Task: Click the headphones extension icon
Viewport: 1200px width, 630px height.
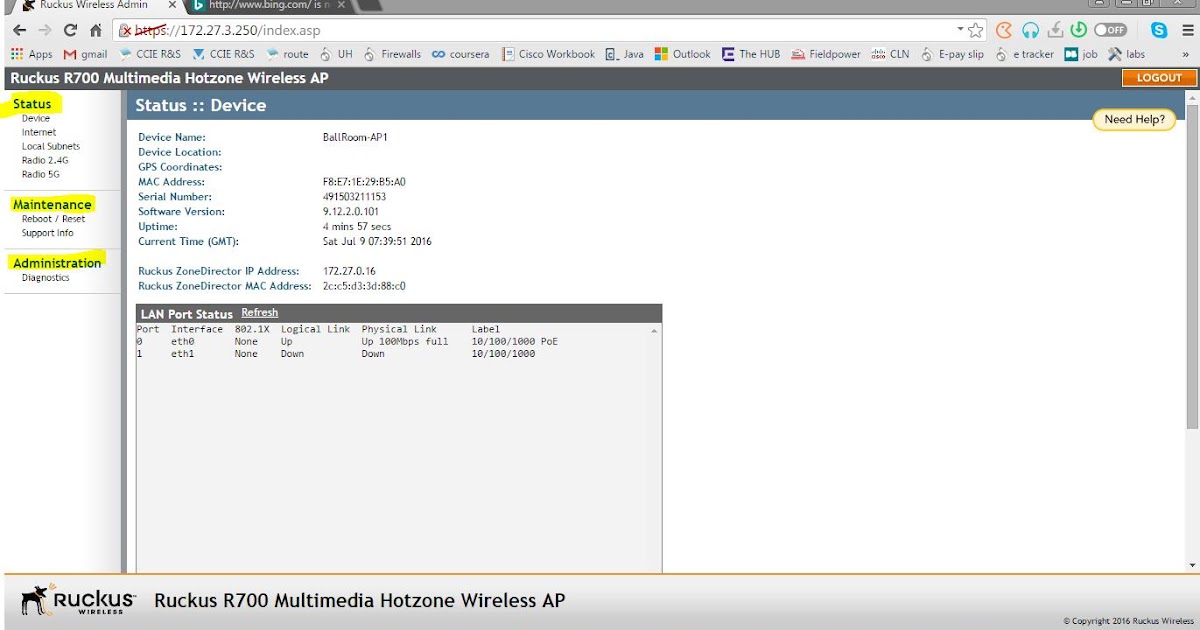Action: [1028, 30]
